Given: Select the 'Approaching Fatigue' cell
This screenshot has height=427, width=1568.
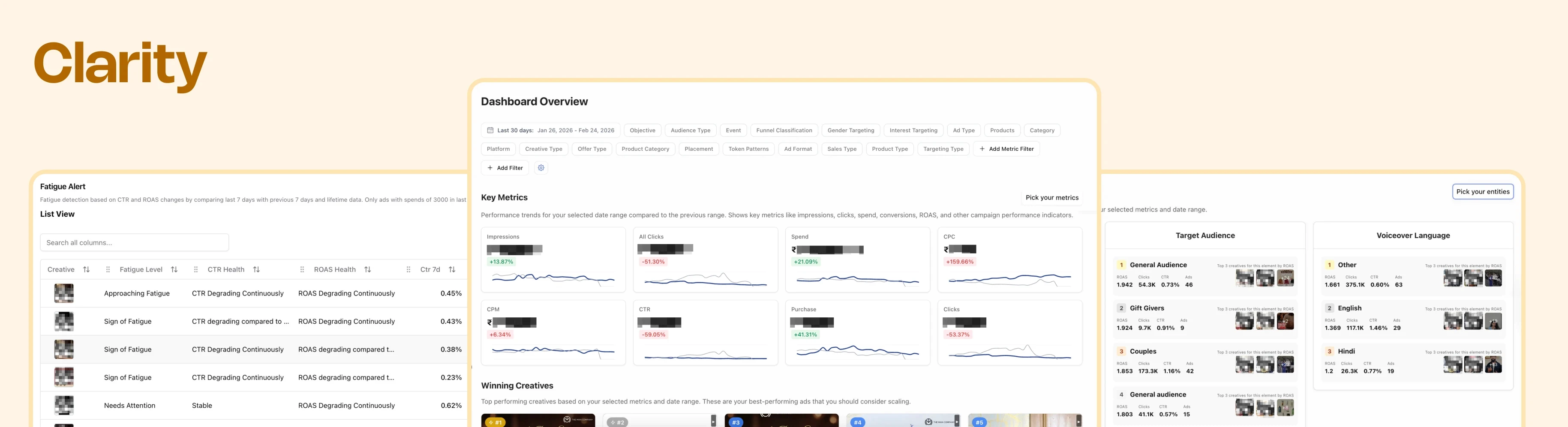Looking at the screenshot, I should (137, 293).
